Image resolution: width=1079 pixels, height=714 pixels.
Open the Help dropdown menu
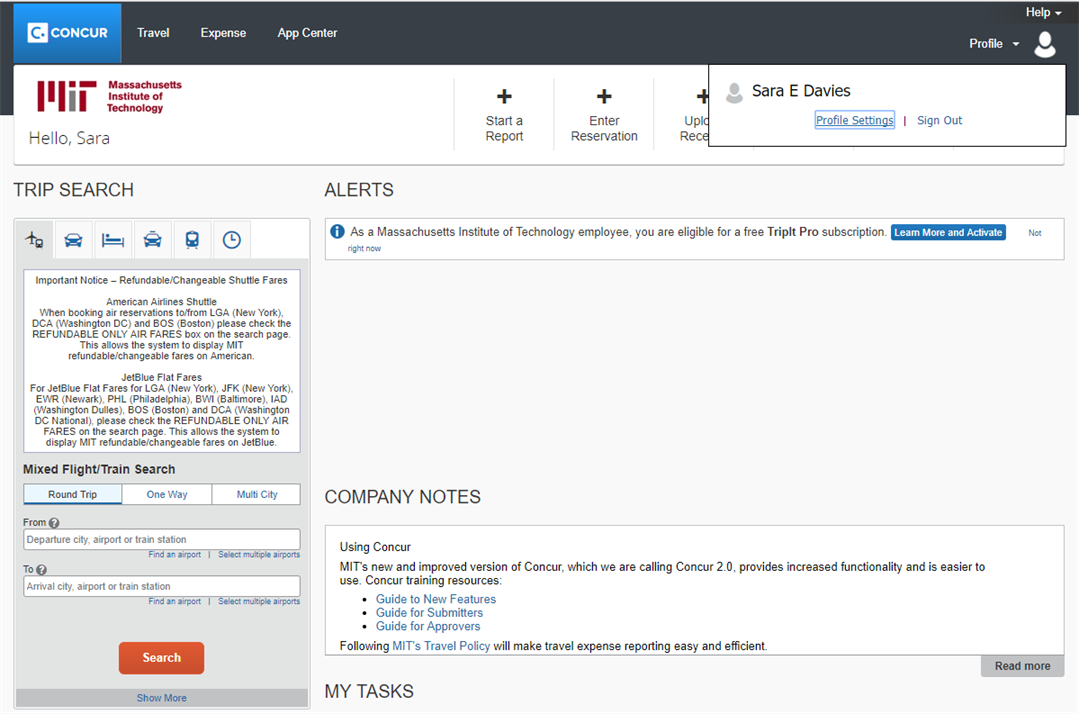pyautogui.click(x=1043, y=13)
